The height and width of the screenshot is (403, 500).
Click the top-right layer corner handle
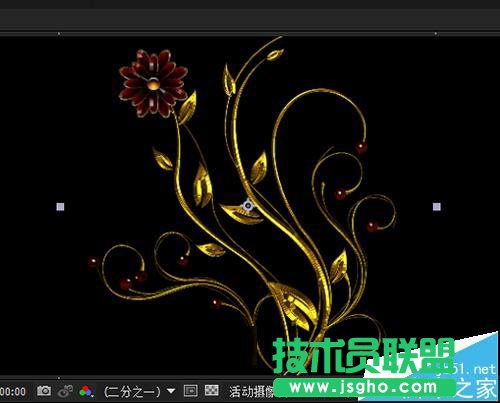[x=436, y=34]
